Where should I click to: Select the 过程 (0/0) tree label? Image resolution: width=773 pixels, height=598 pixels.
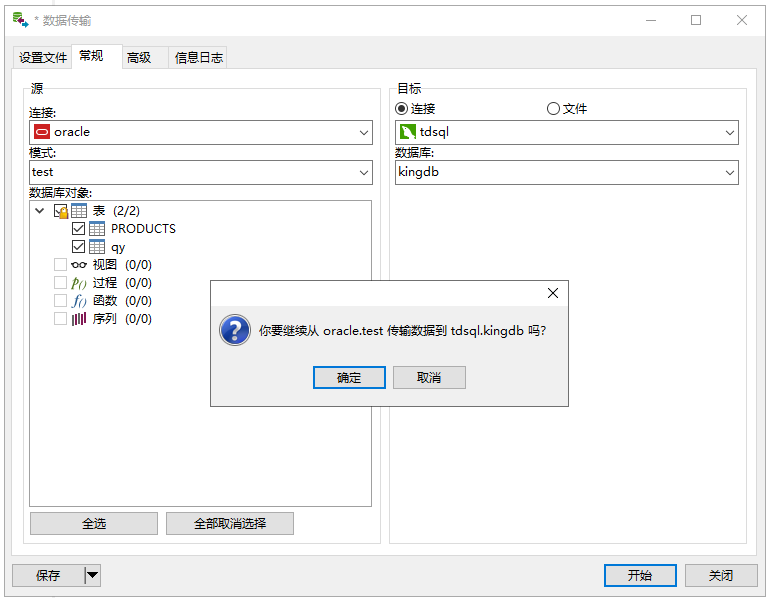point(122,283)
